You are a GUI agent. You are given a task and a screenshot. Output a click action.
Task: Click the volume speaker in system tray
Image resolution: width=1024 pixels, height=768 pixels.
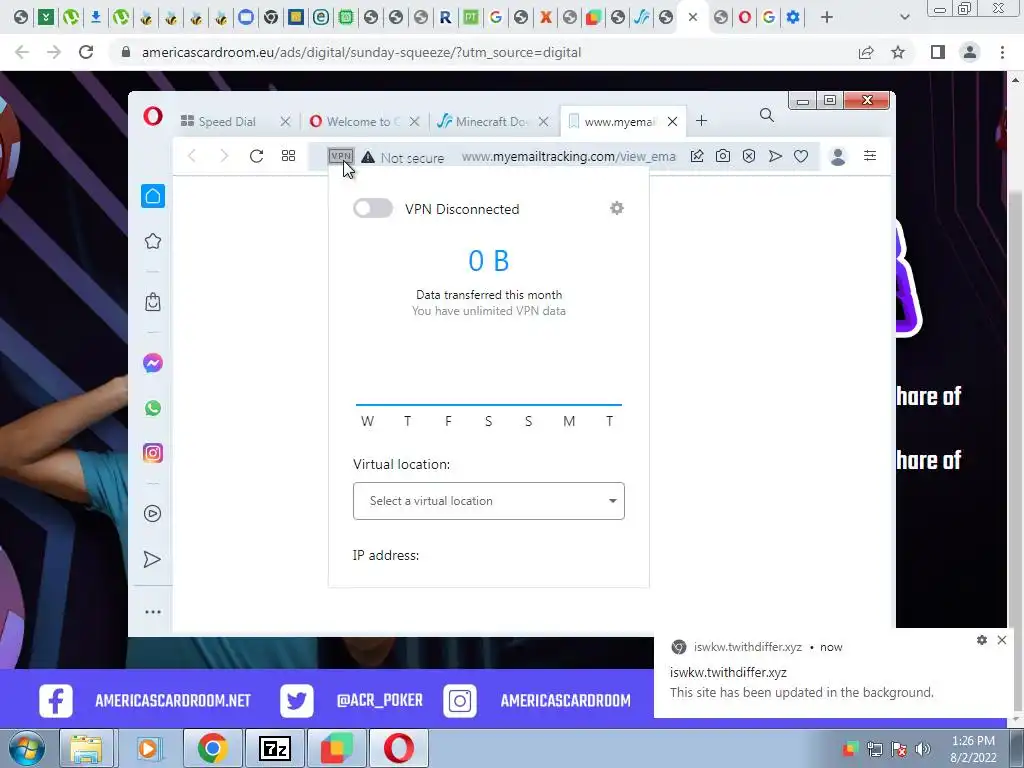[923, 749]
